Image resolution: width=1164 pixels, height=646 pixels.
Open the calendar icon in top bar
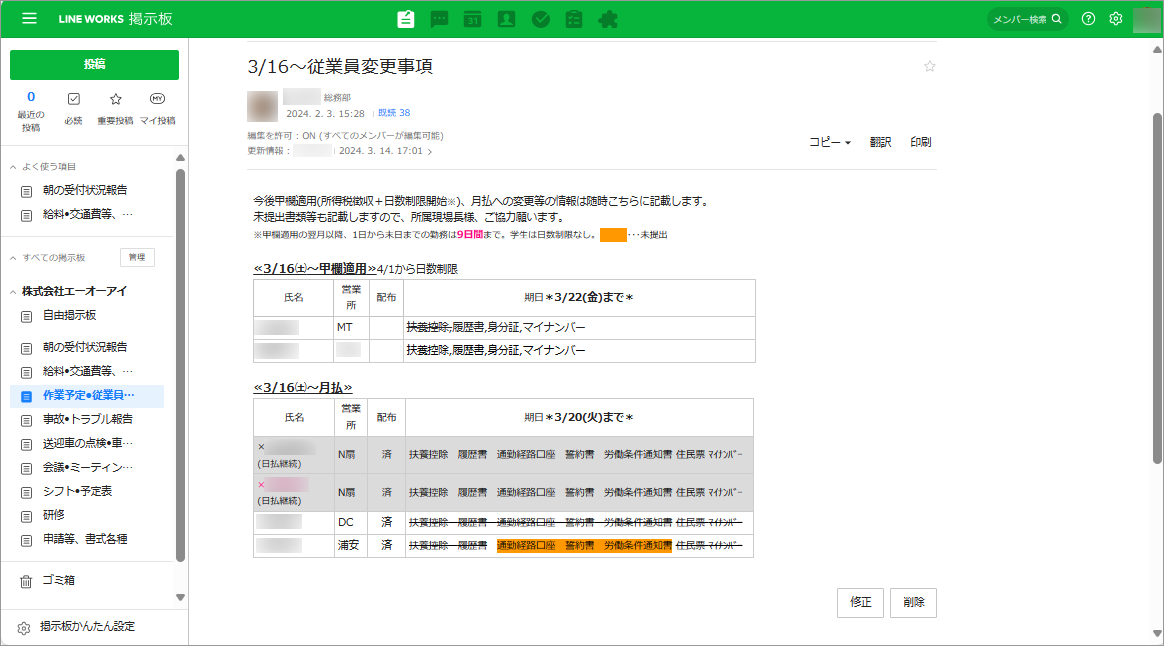click(473, 19)
